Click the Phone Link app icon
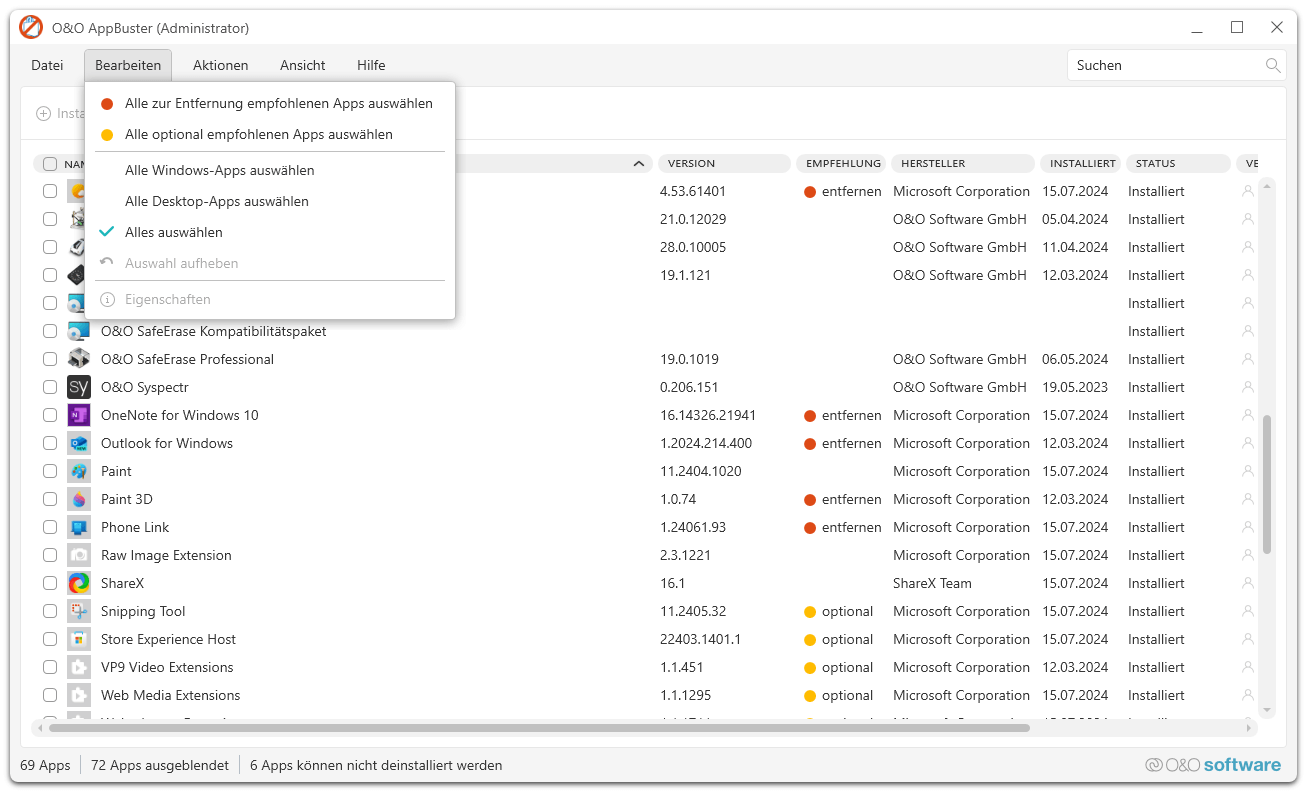 (79, 527)
